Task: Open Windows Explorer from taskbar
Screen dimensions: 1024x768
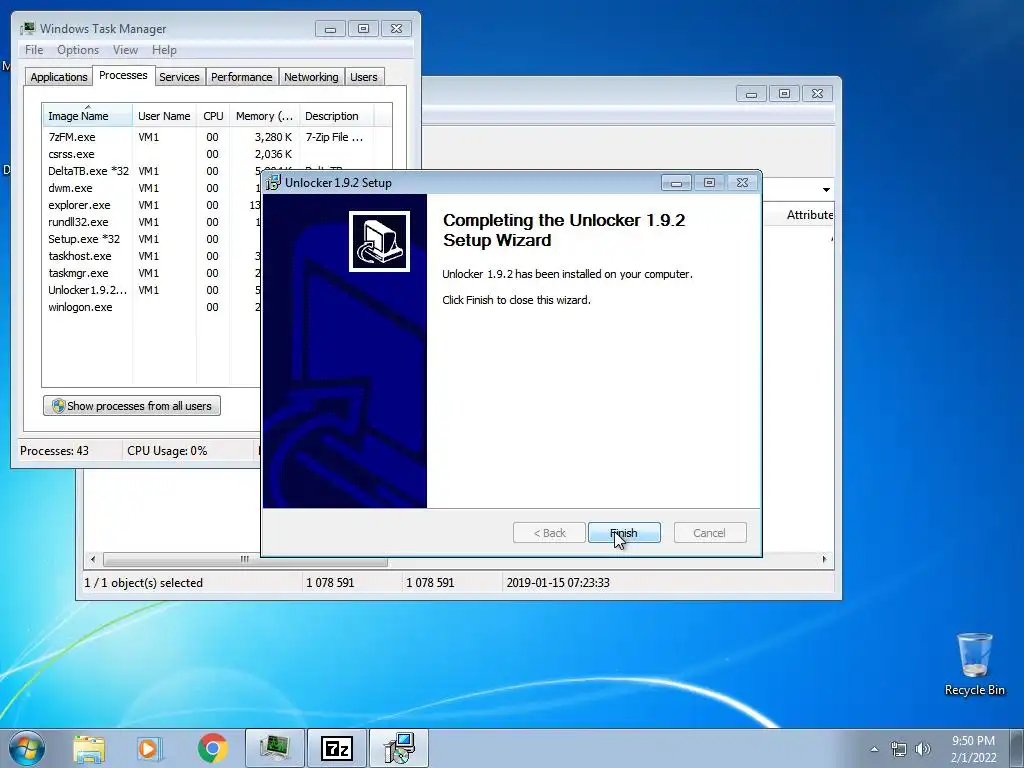Action: tap(89, 748)
